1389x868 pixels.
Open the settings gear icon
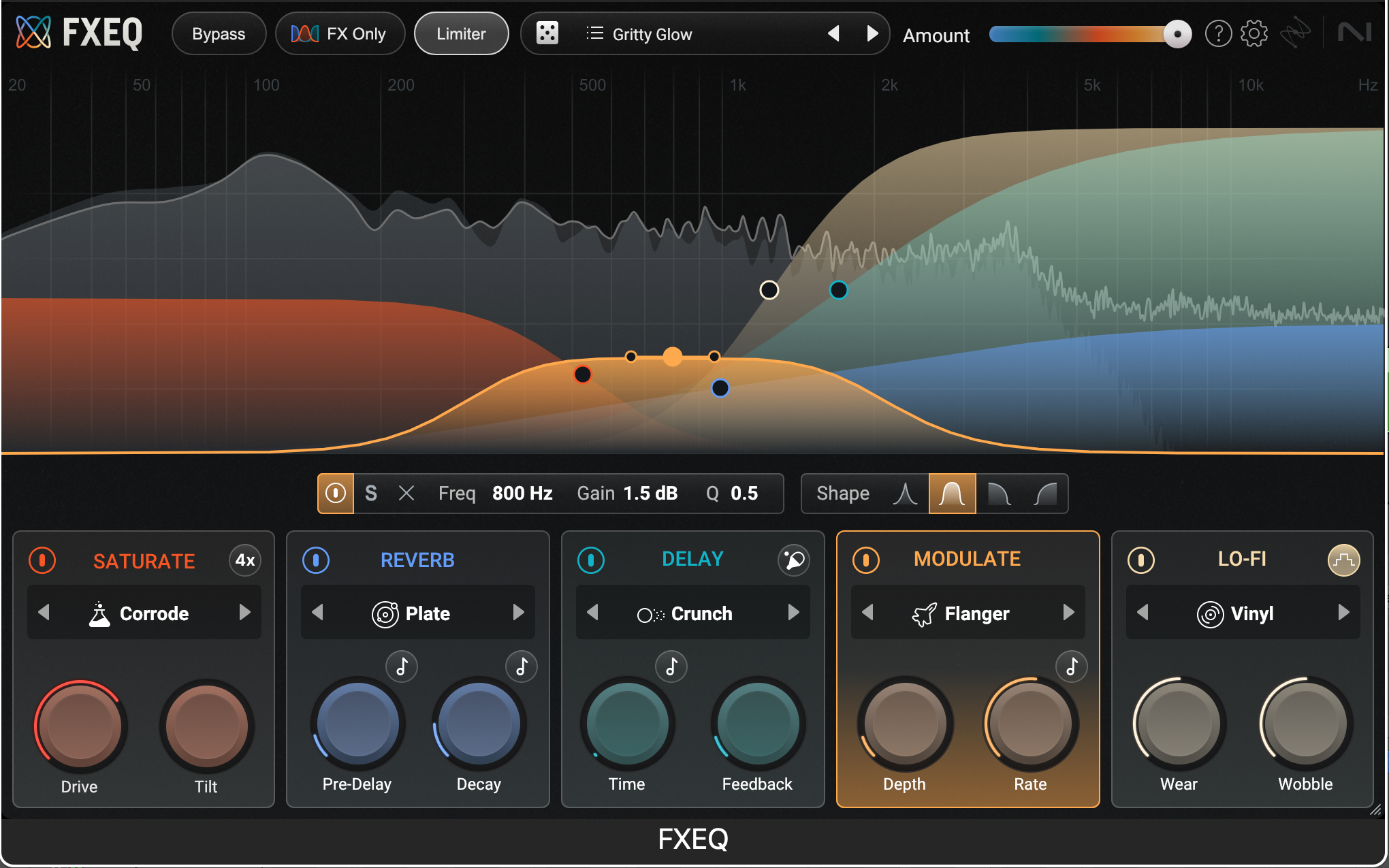(1254, 33)
